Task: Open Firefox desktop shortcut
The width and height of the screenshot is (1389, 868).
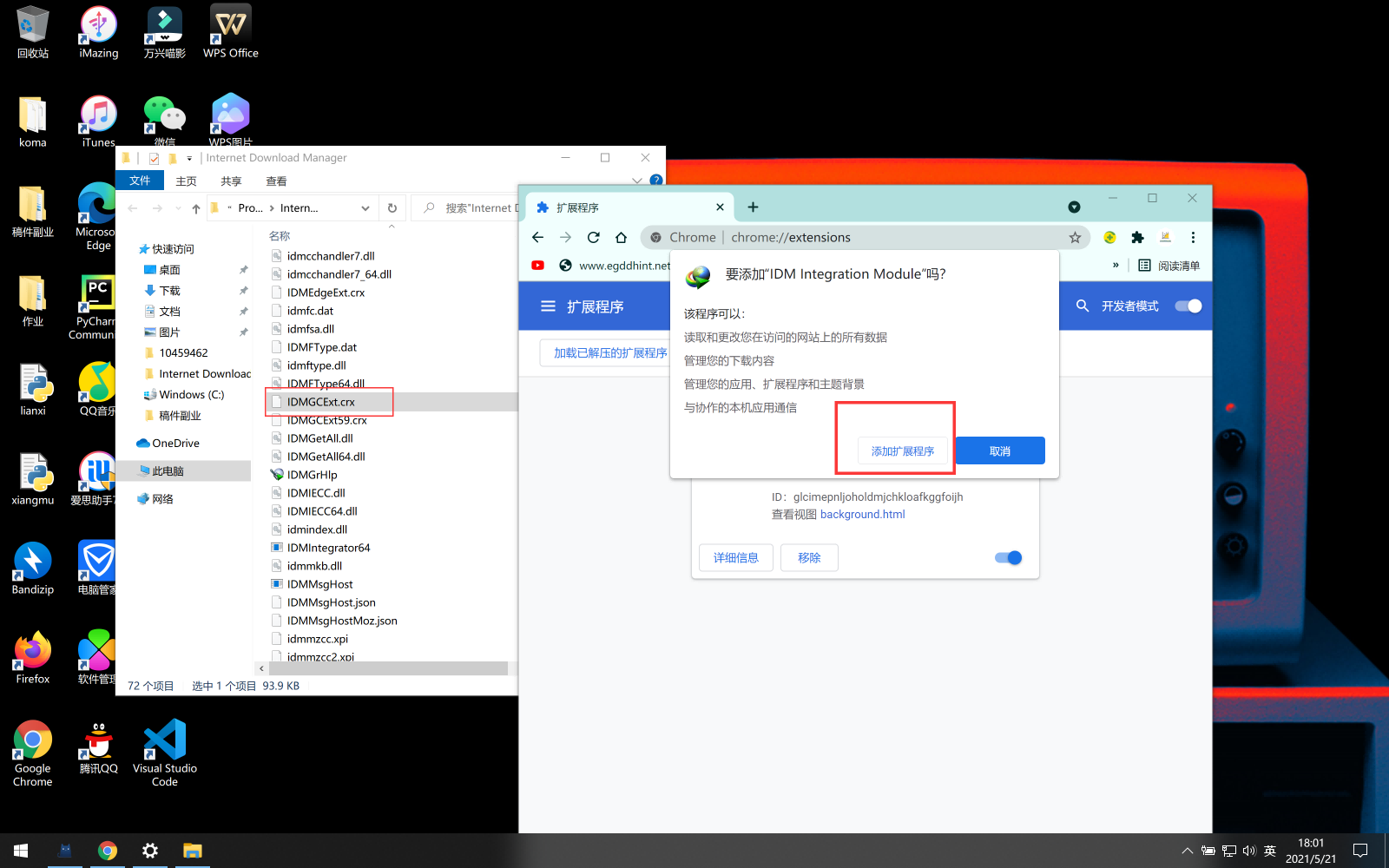Action: coord(33,659)
